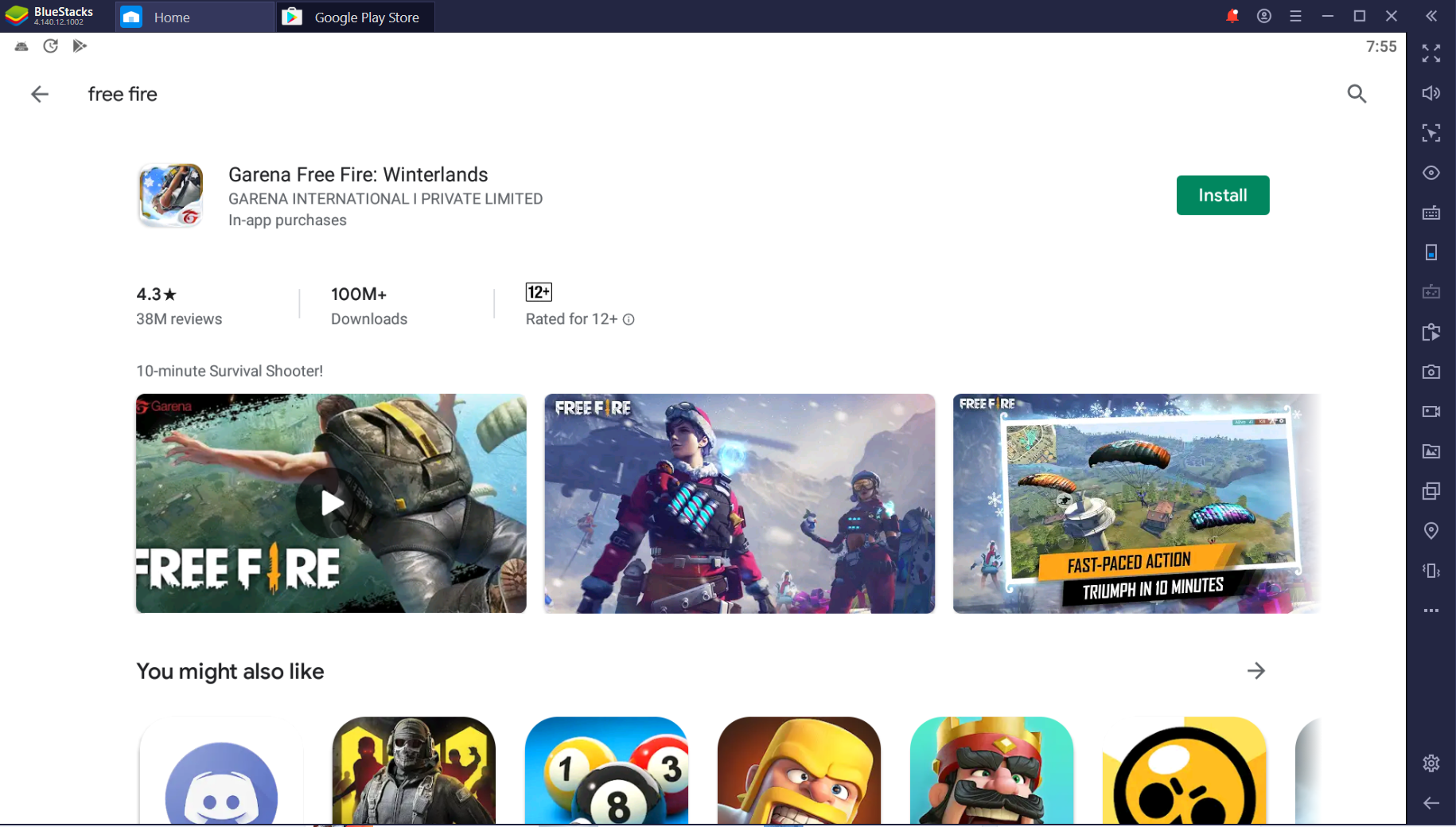Go back from the free fire search
The width and height of the screenshot is (1456, 827).
[39, 95]
